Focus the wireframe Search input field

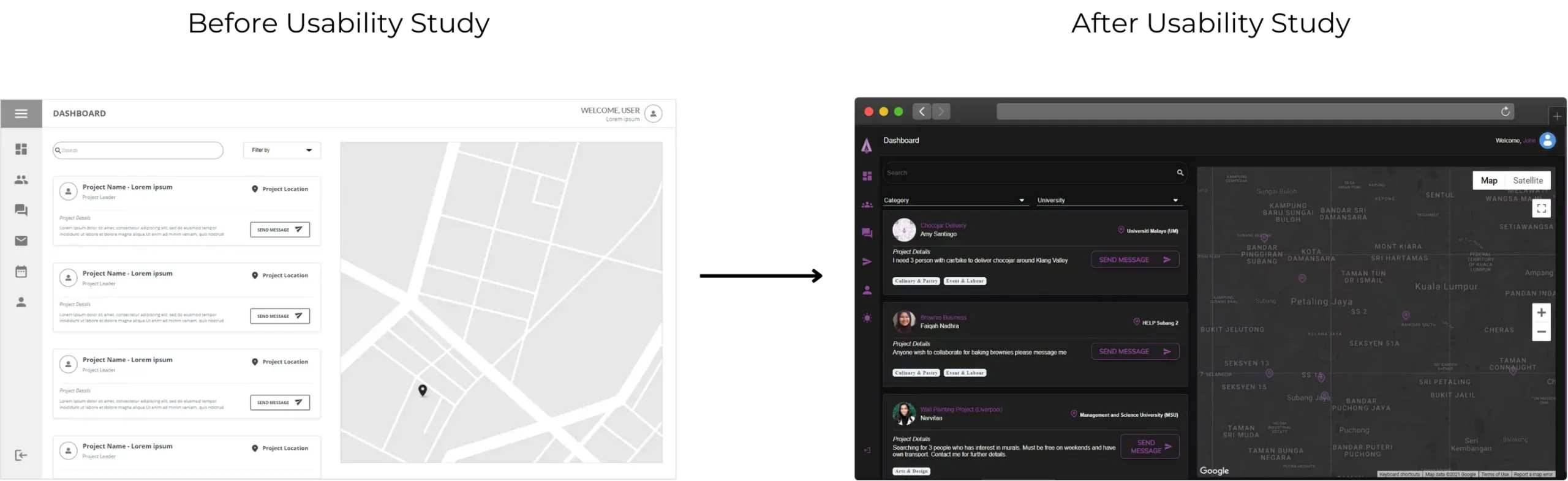(x=138, y=150)
